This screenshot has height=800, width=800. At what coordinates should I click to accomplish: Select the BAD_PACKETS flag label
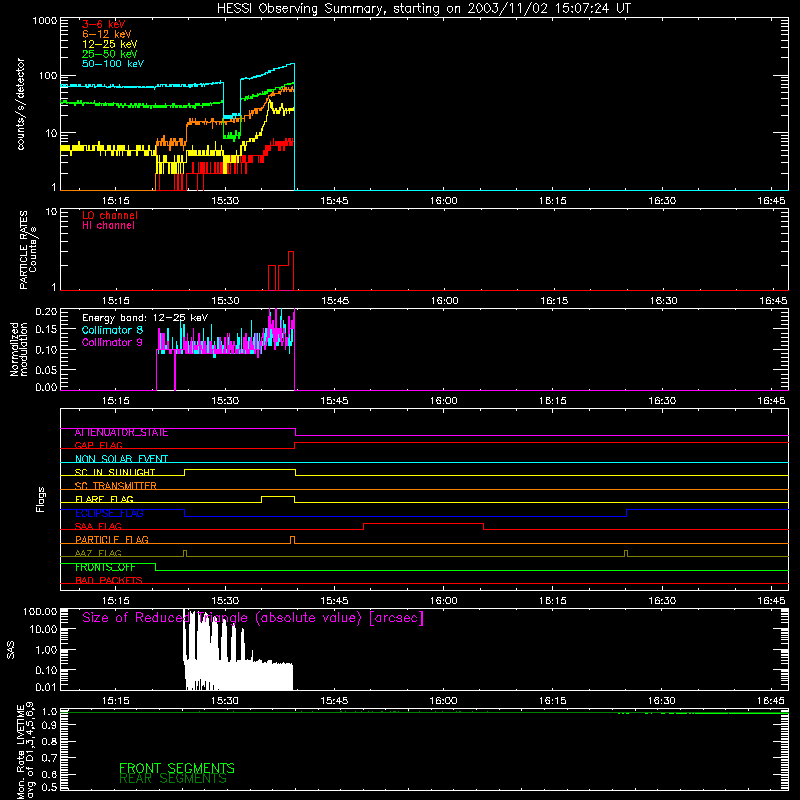tap(109, 580)
